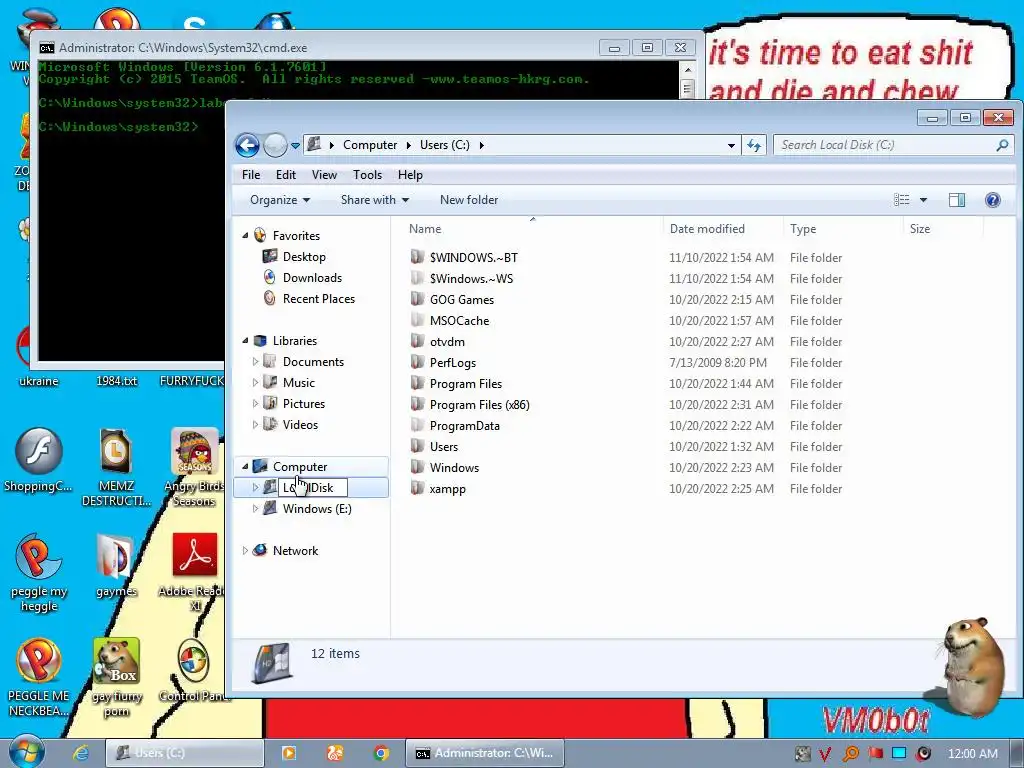Viewport: 1024px width, 768px height.
Task: Open Google Chrome from the taskbar
Action: [x=381, y=753]
